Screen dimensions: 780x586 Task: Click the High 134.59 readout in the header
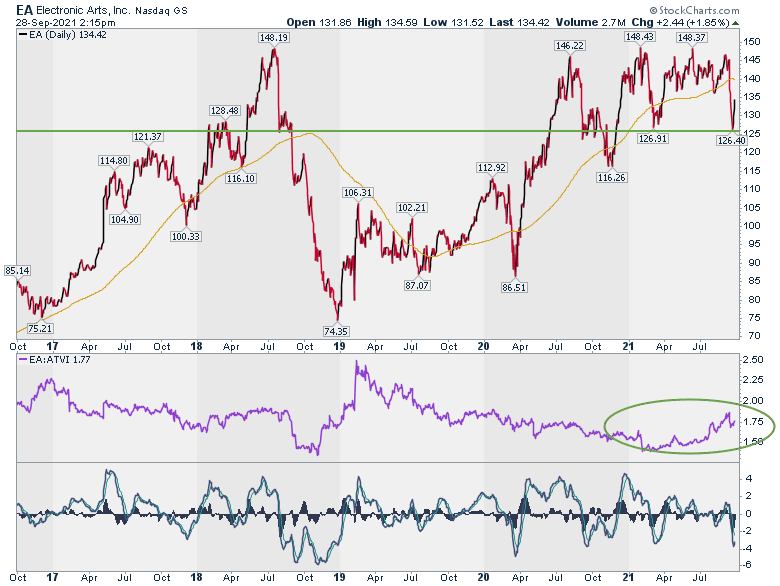click(x=387, y=23)
